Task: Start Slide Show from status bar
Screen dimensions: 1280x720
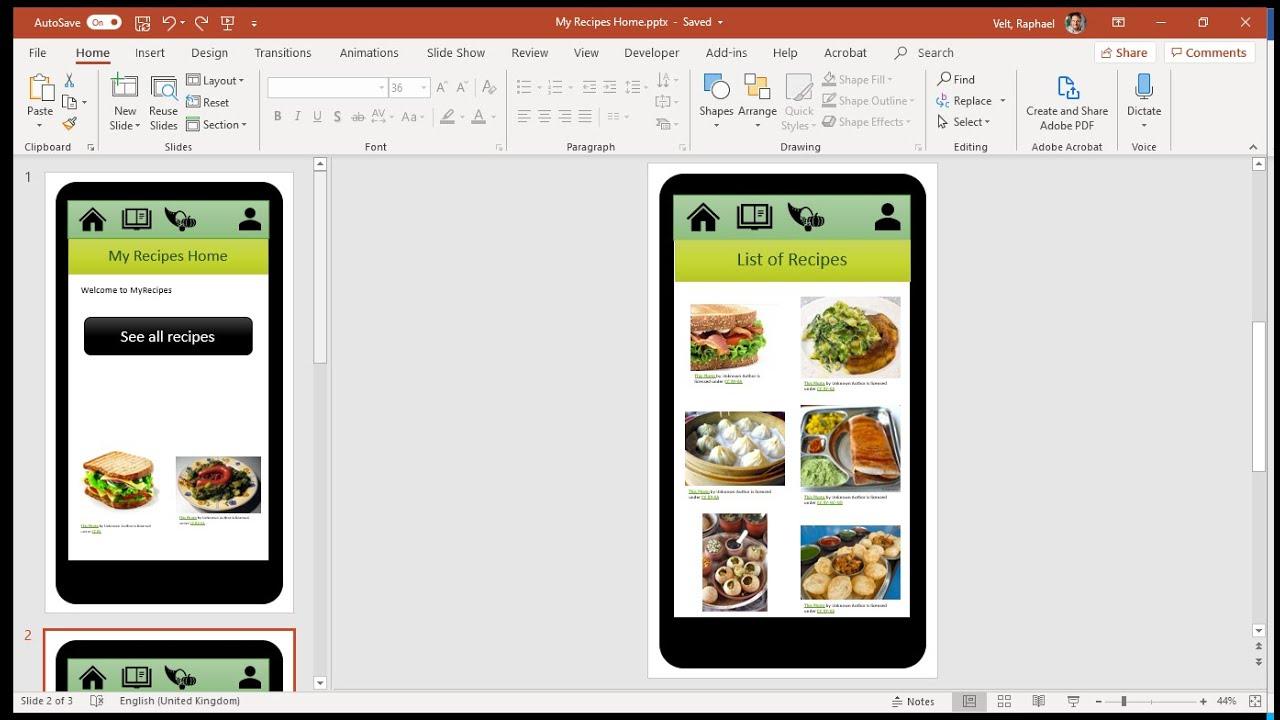Action: coord(1073,701)
